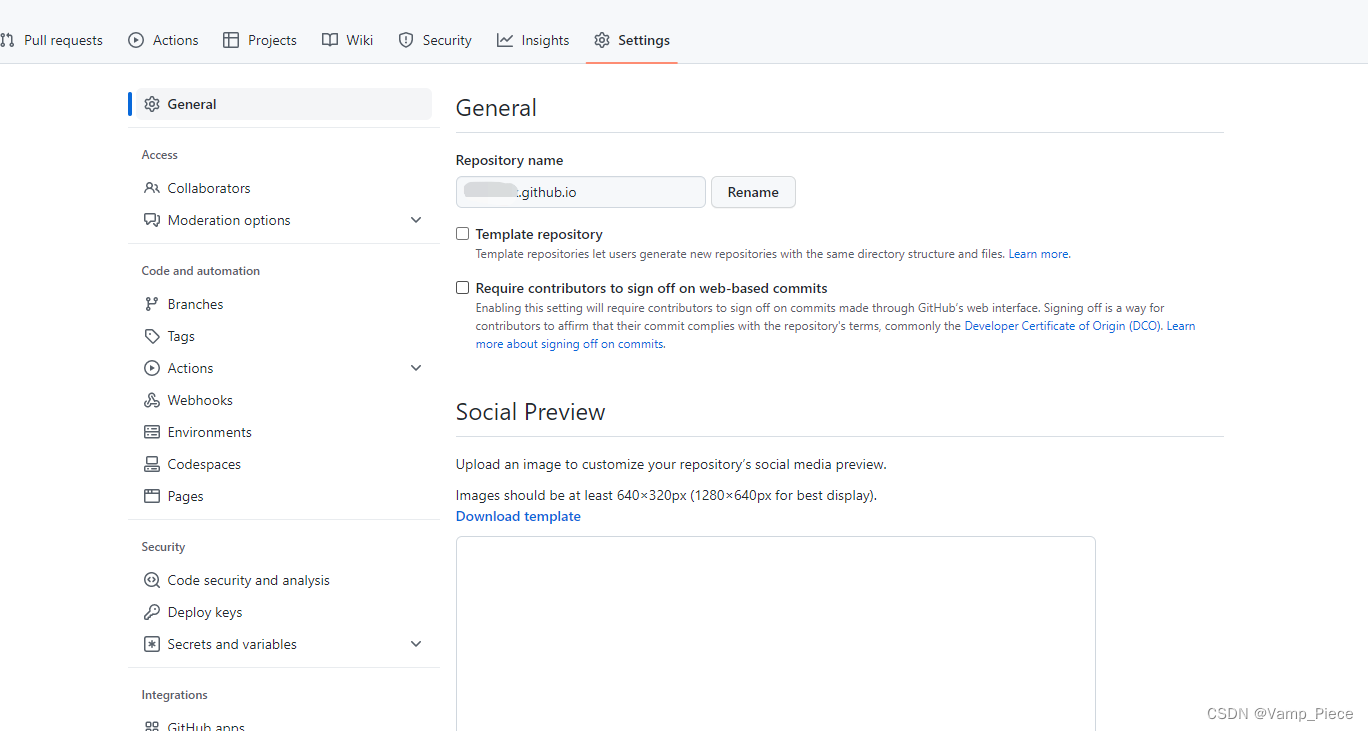This screenshot has width=1368, height=731.
Task: Click the Codespaces icon
Action: tap(152, 464)
